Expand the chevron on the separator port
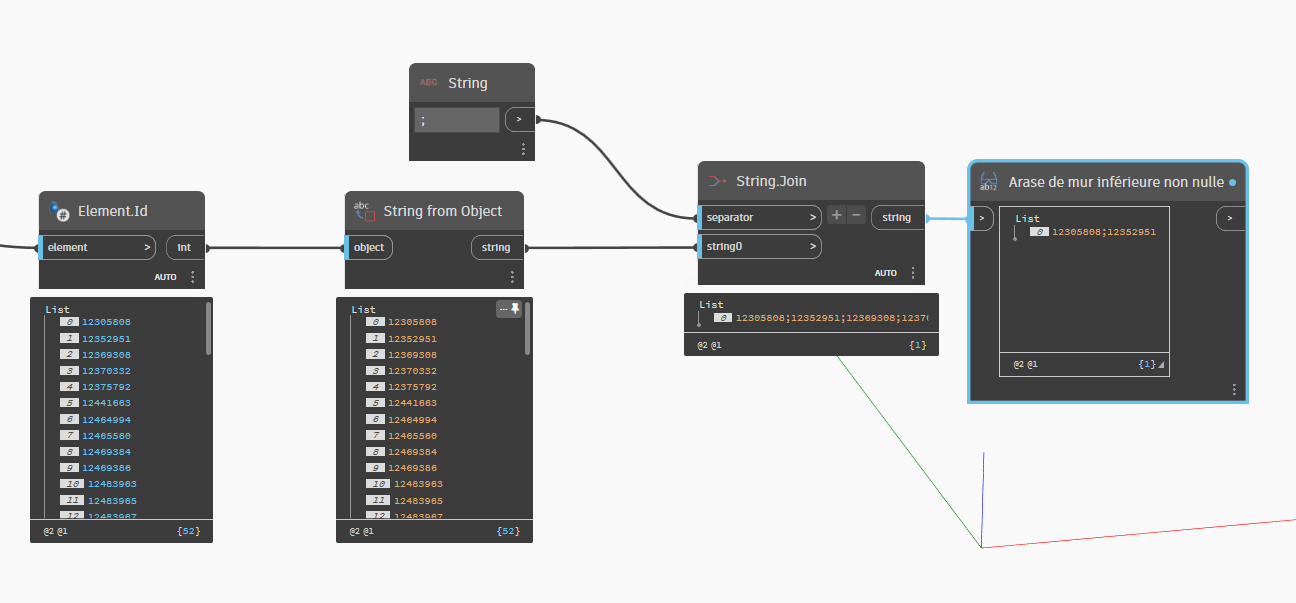1296x603 pixels. tap(813, 217)
